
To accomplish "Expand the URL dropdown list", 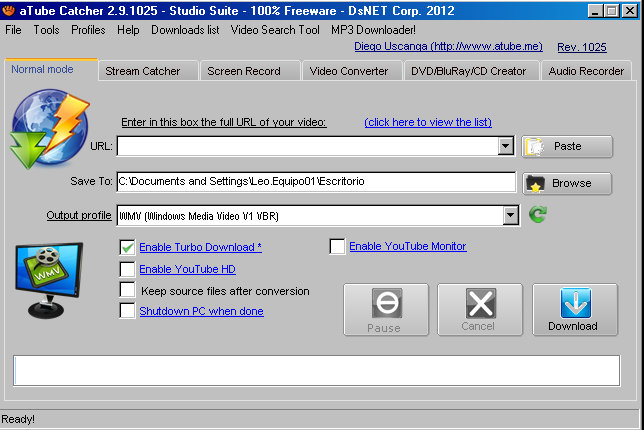I will click(x=506, y=147).
